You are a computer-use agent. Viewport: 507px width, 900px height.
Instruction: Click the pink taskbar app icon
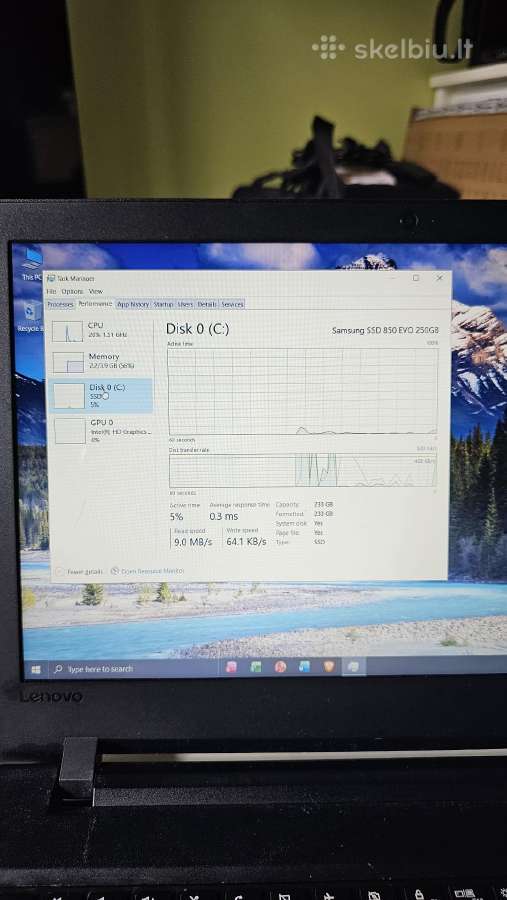click(231, 666)
